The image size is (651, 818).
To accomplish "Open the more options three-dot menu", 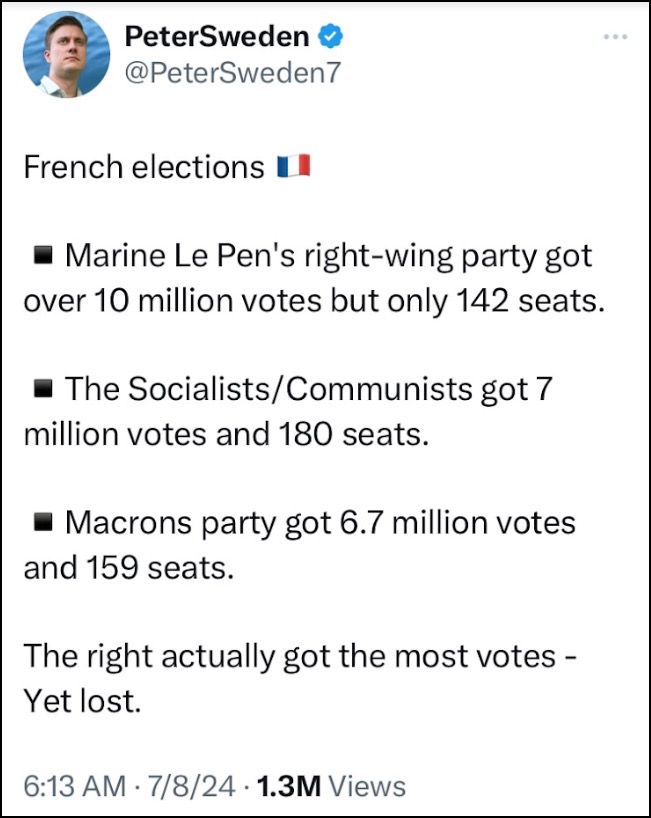I will pyautogui.click(x=615, y=37).
